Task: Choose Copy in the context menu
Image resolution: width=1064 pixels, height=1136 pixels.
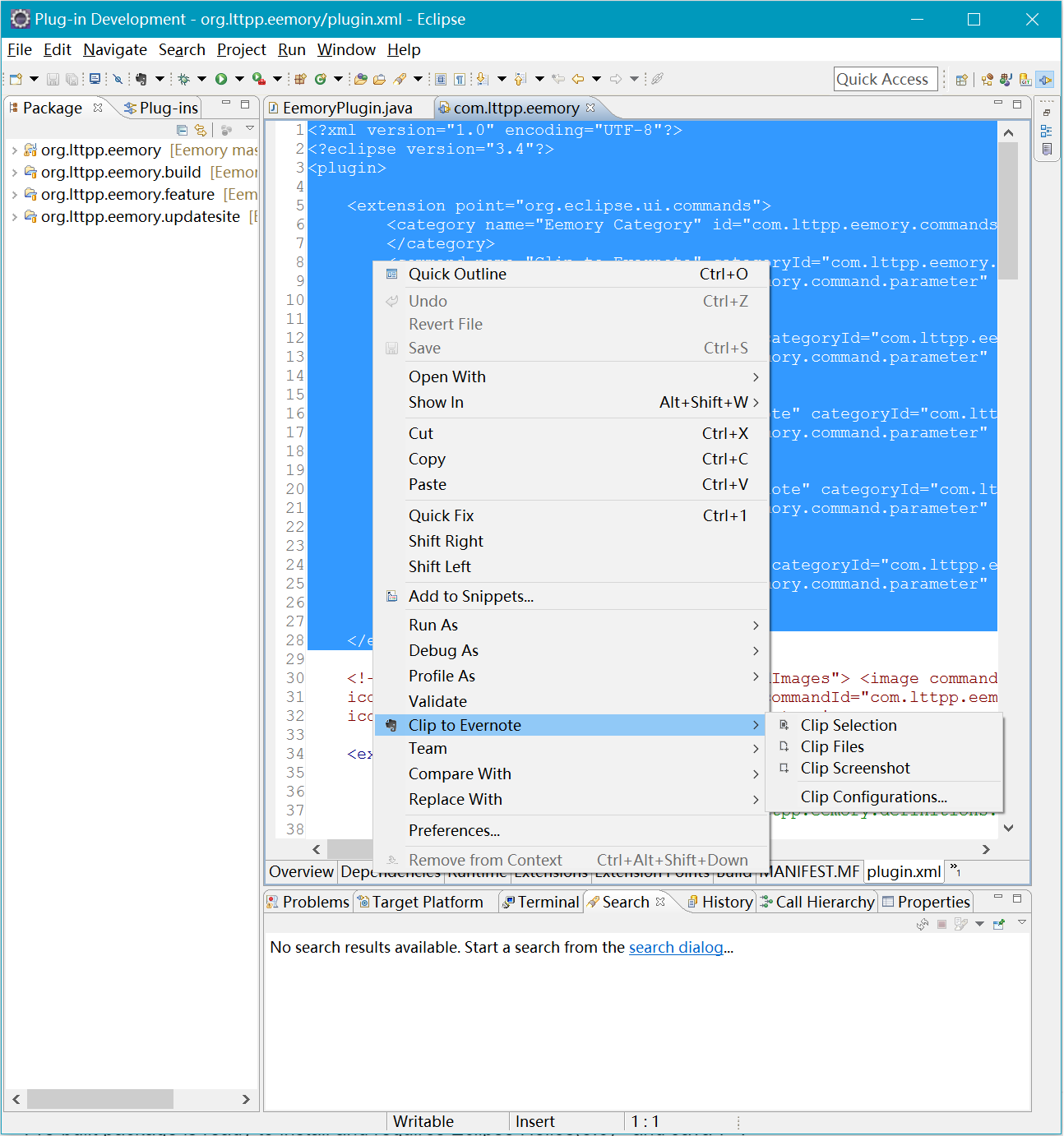Action: [x=571, y=459]
